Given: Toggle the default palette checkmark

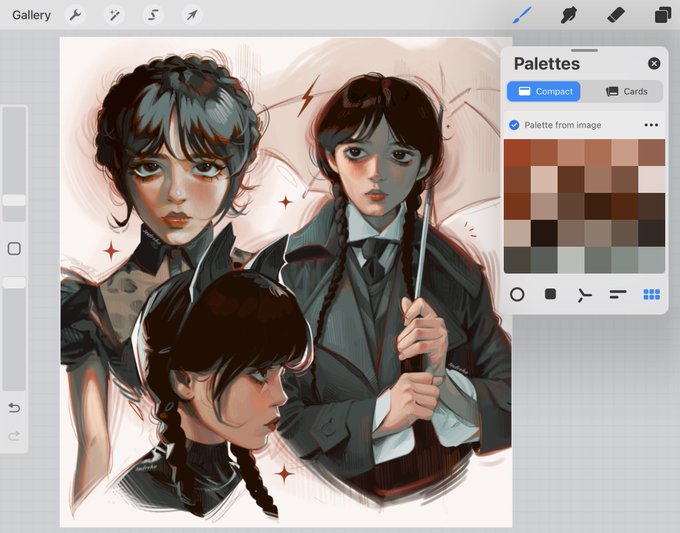Looking at the screenshot, I should pyautogui.click(x=514, y=125).
